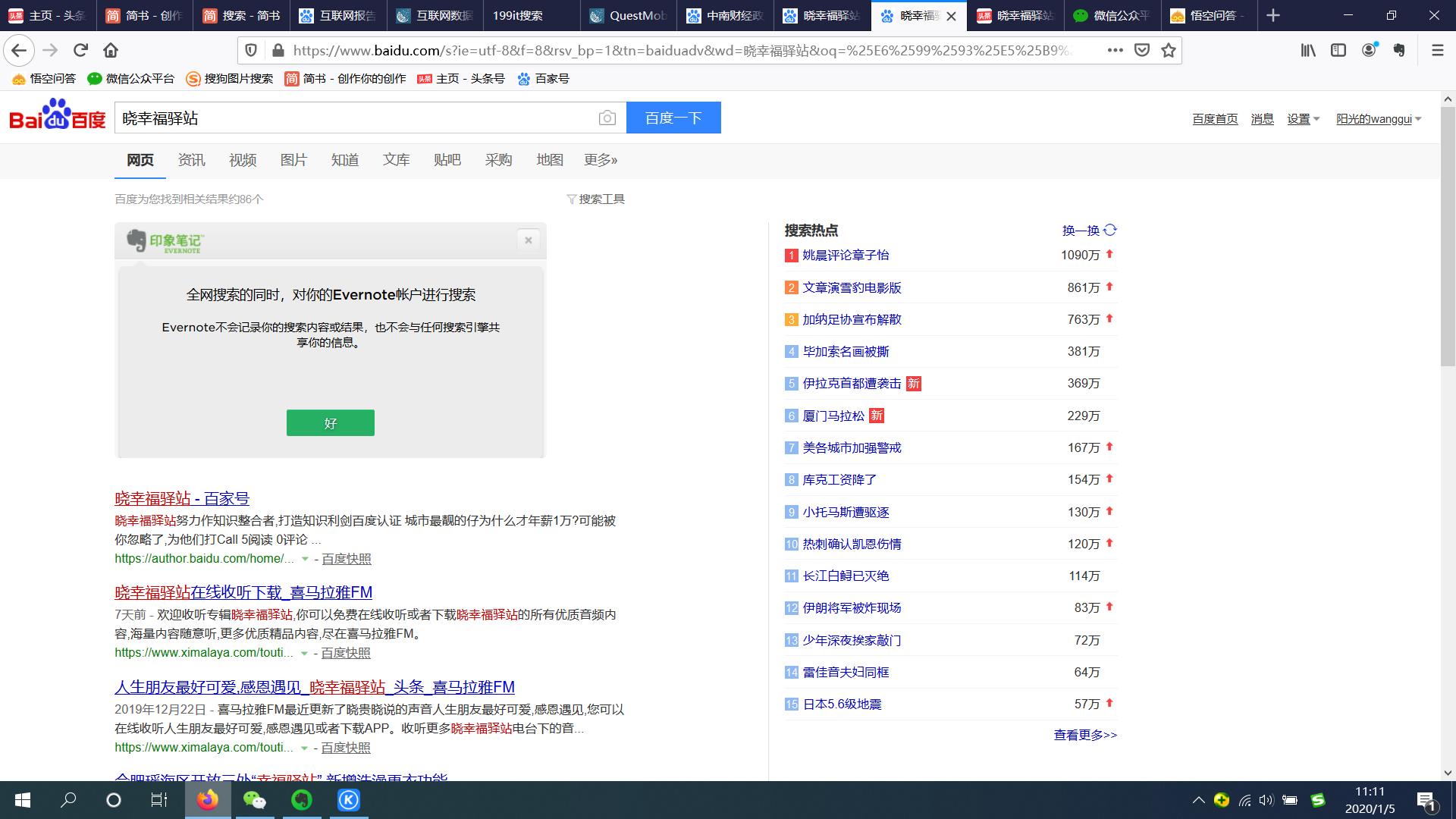
Task: Close the Evernote search banner
Action: [529, 240]
